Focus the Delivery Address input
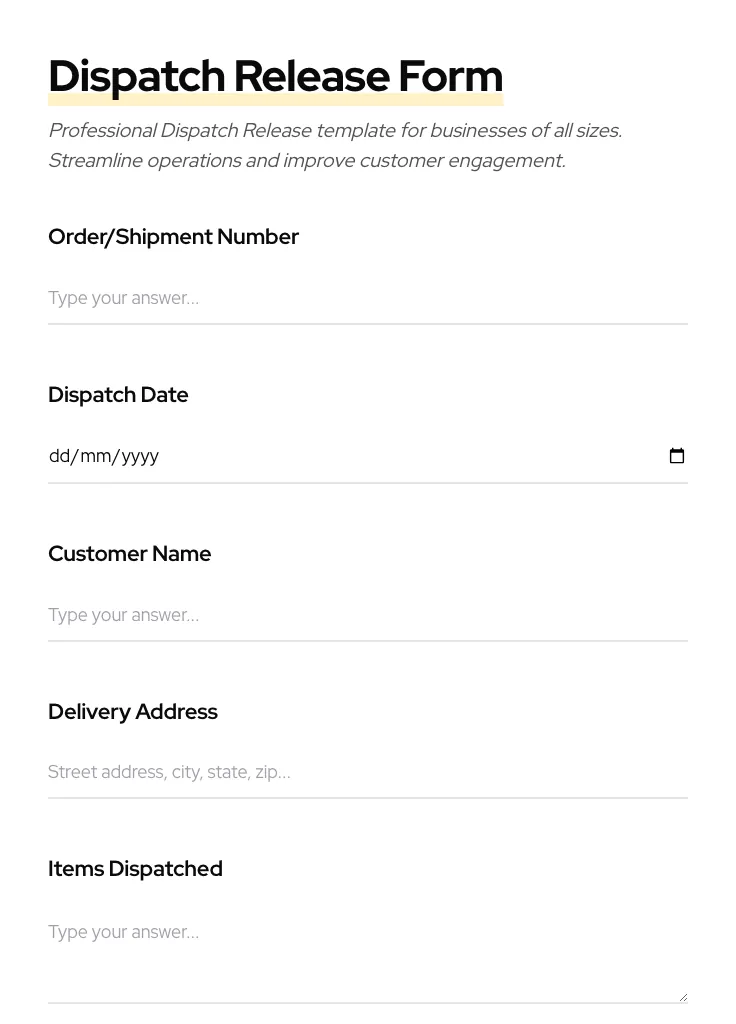 367,772
